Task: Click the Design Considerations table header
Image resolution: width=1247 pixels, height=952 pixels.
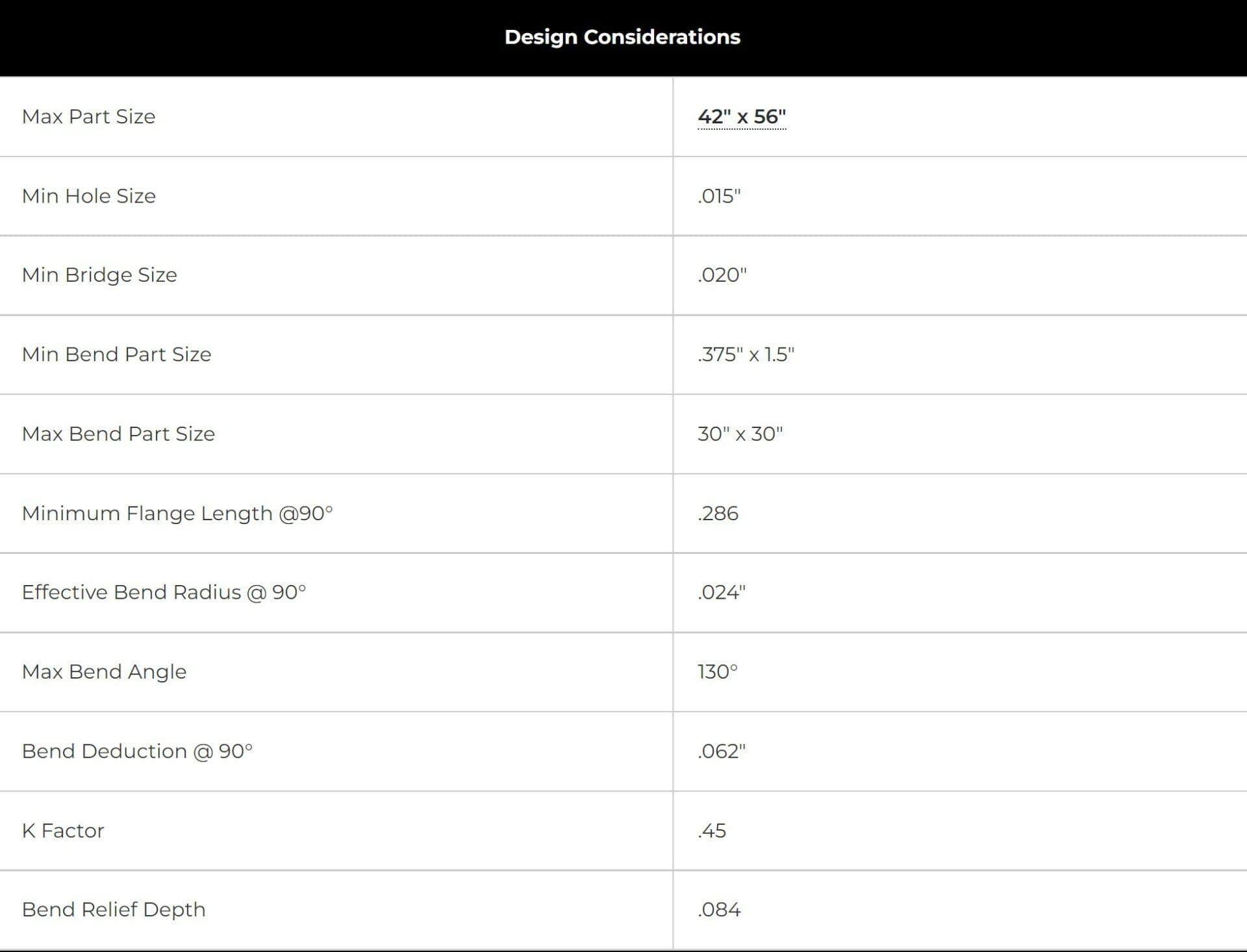Action: 622,37
